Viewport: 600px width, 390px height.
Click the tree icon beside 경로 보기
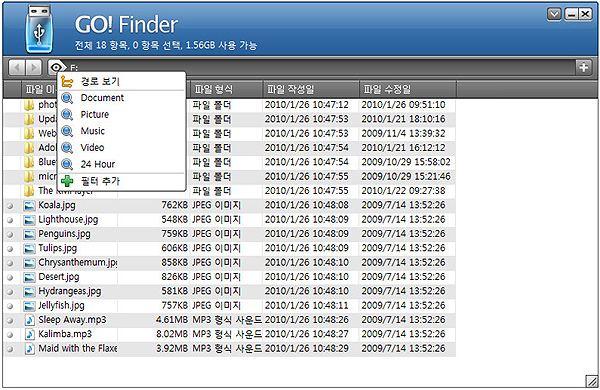67,82
